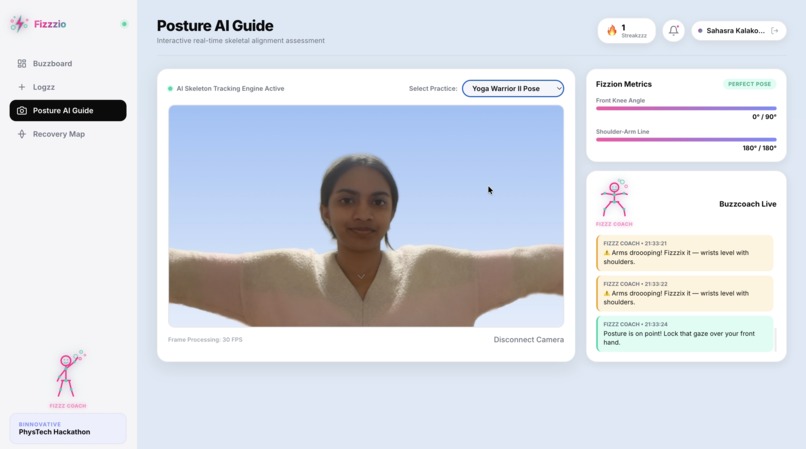806x449 pixels.
Task: Open notifications with the bell icon
Action: (x=673, y=31)
